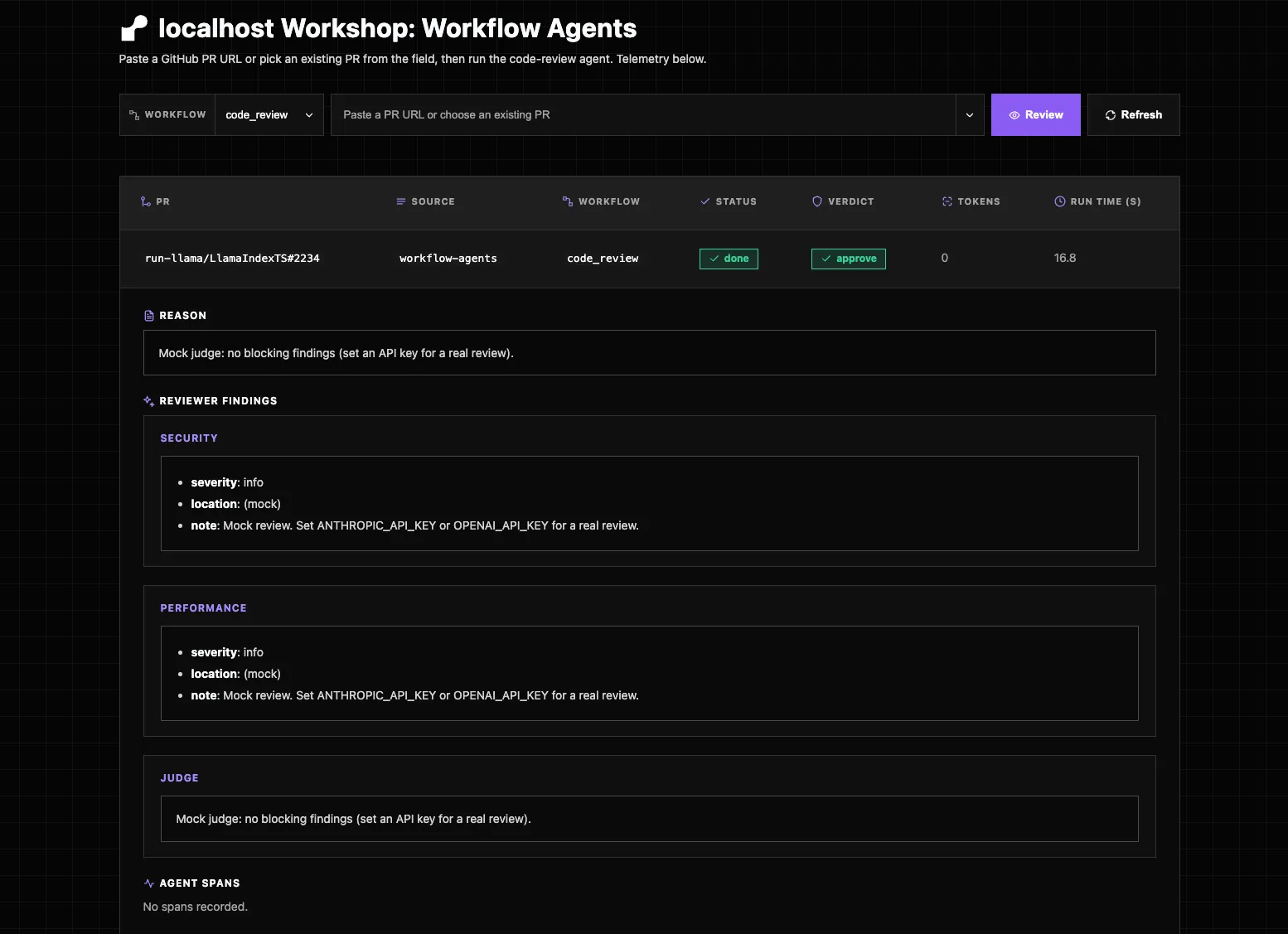Click the lines icon beside SOURCE header
Viewport: 1288px width, 934px height.
[401, 201]
